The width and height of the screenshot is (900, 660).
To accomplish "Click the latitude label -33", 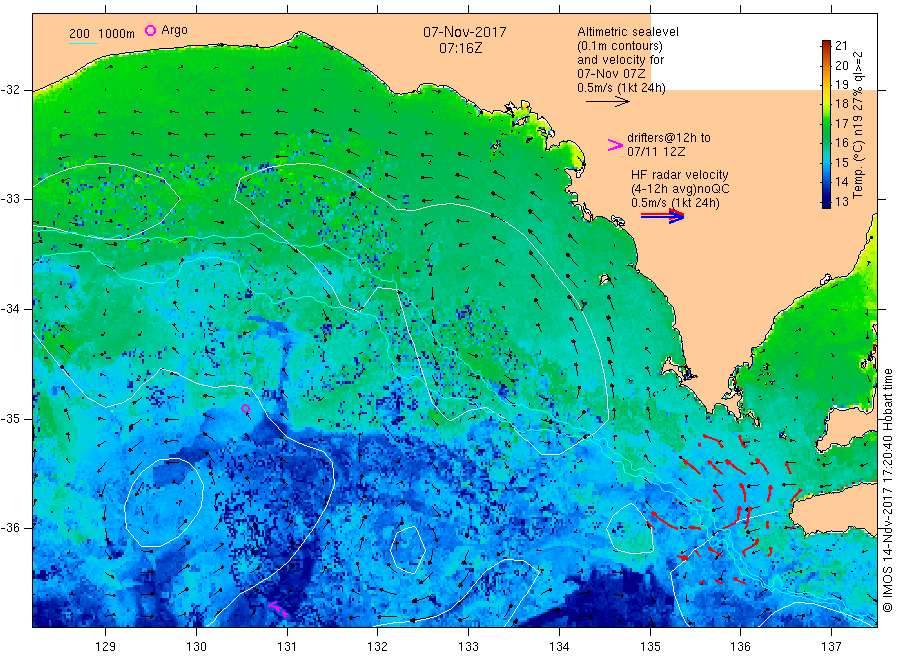I will [x=10, y=199].
